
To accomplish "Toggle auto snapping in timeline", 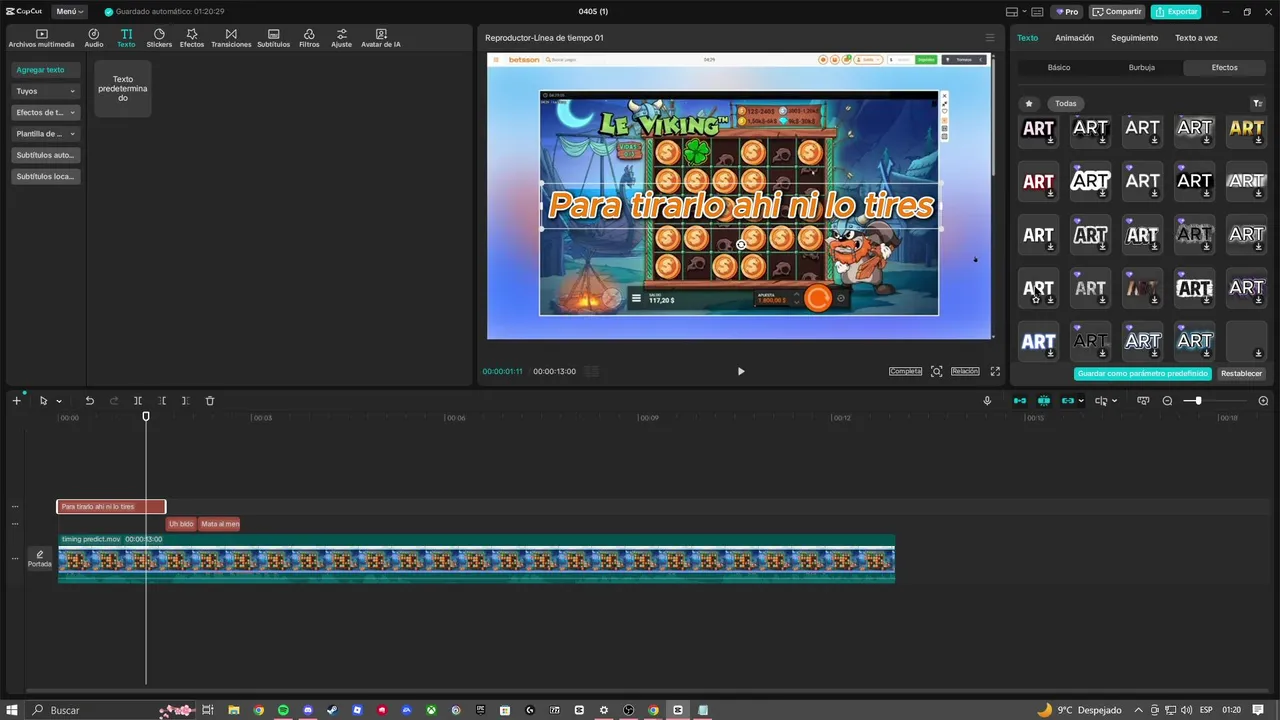I will (1044, 401).
